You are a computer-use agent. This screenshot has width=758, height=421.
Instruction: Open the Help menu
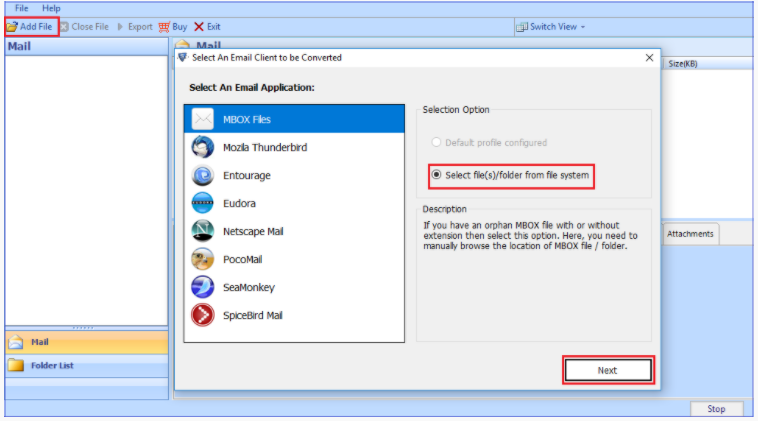51,8
